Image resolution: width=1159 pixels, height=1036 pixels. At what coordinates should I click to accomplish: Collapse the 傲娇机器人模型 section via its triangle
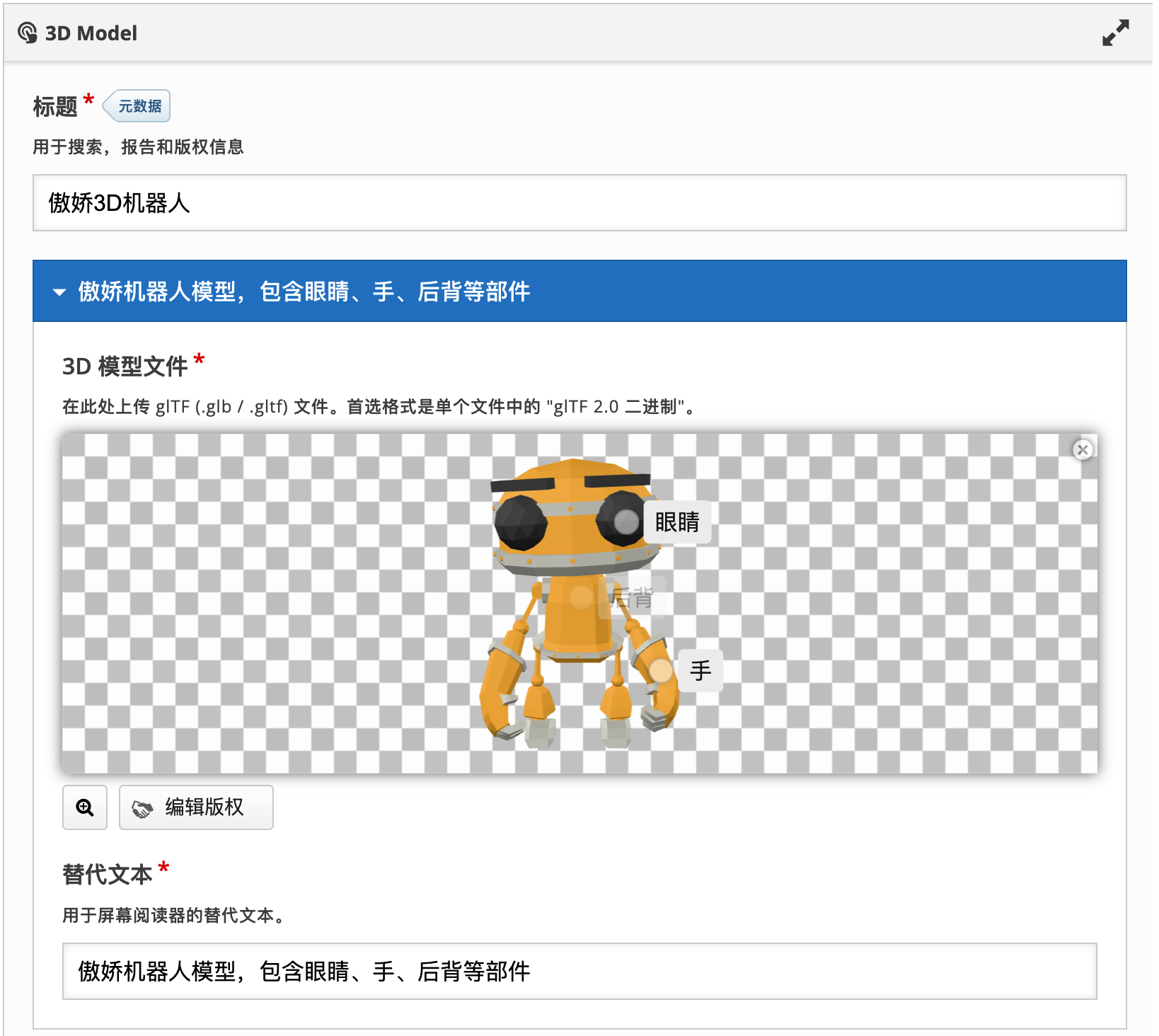point(60,292)
